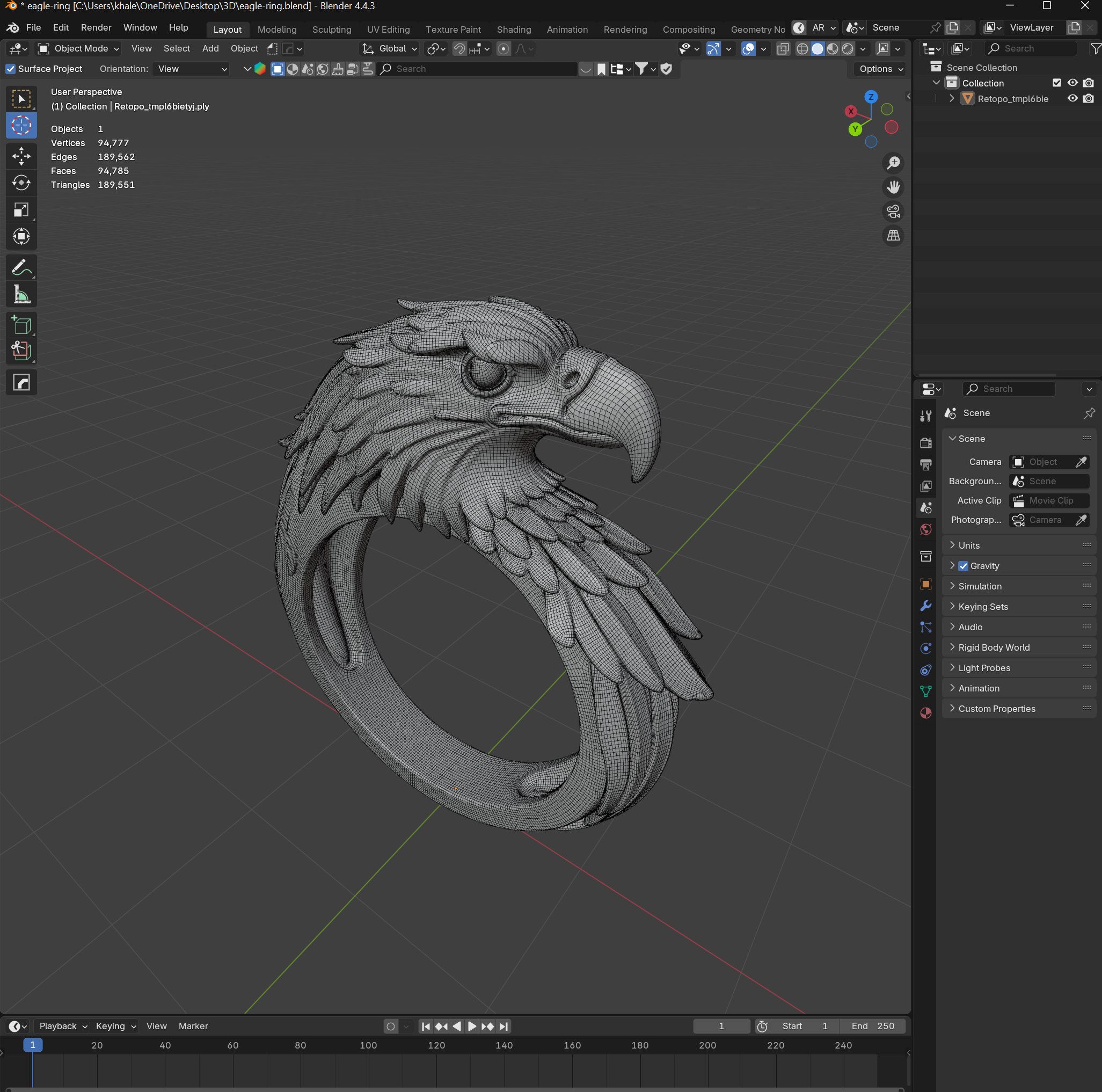The width and height of the screenshot is (1102, 1092).
Task: Disable the Gravity checkbox
Action: click(964, 566)
